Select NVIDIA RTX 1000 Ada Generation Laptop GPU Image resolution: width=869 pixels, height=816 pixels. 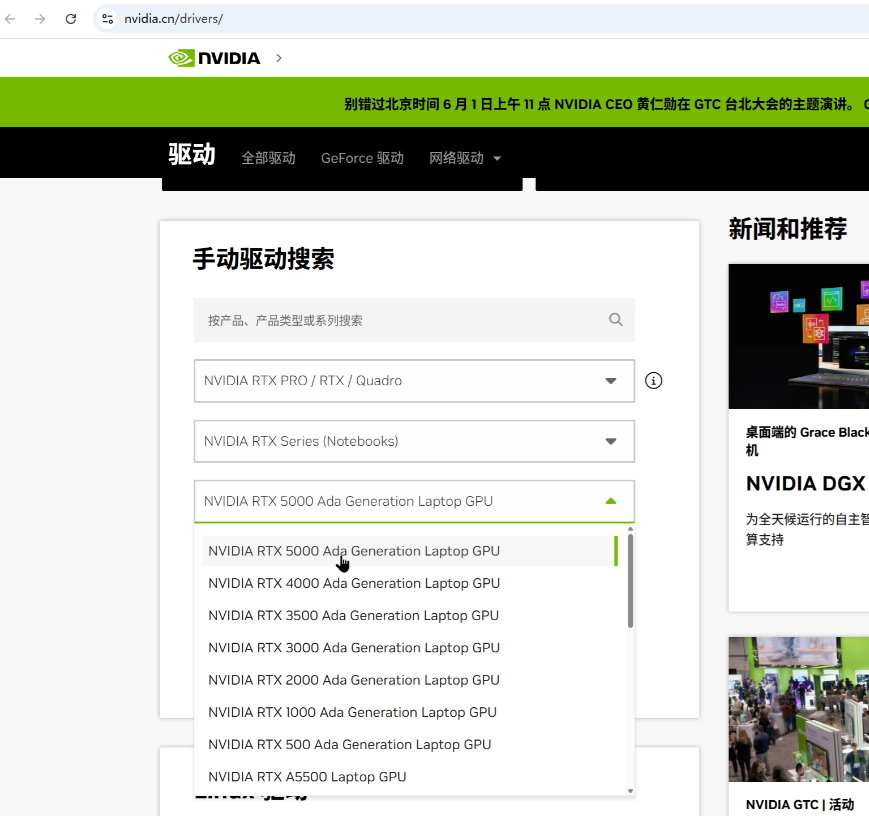click(410, 712)
